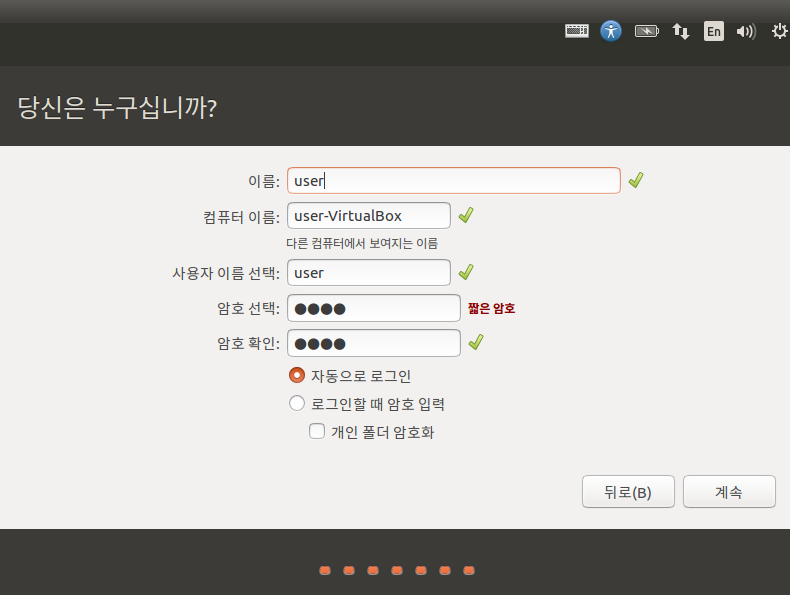This screenshot has width=790, height=595.
Task: Click the checkmark beside 컴퓨터 이름 field
Action: pos(466,215)
